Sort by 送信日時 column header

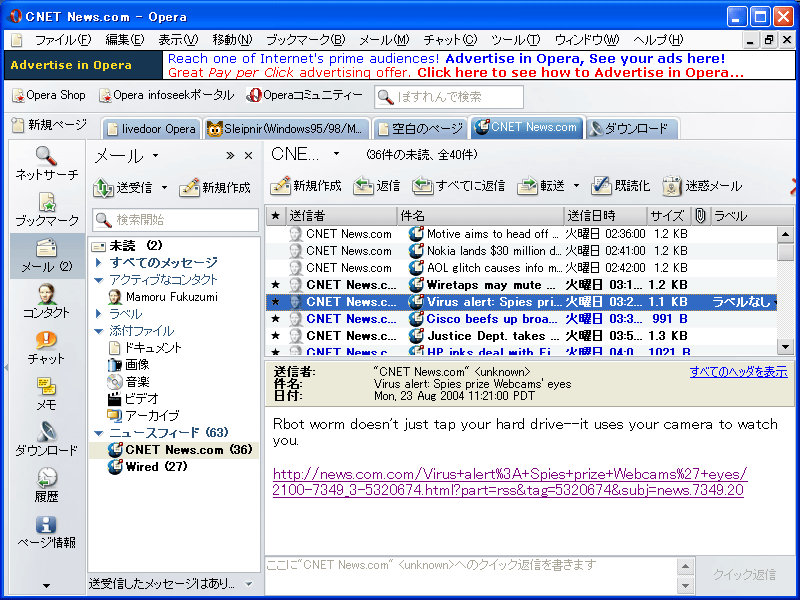pos(605,216)
